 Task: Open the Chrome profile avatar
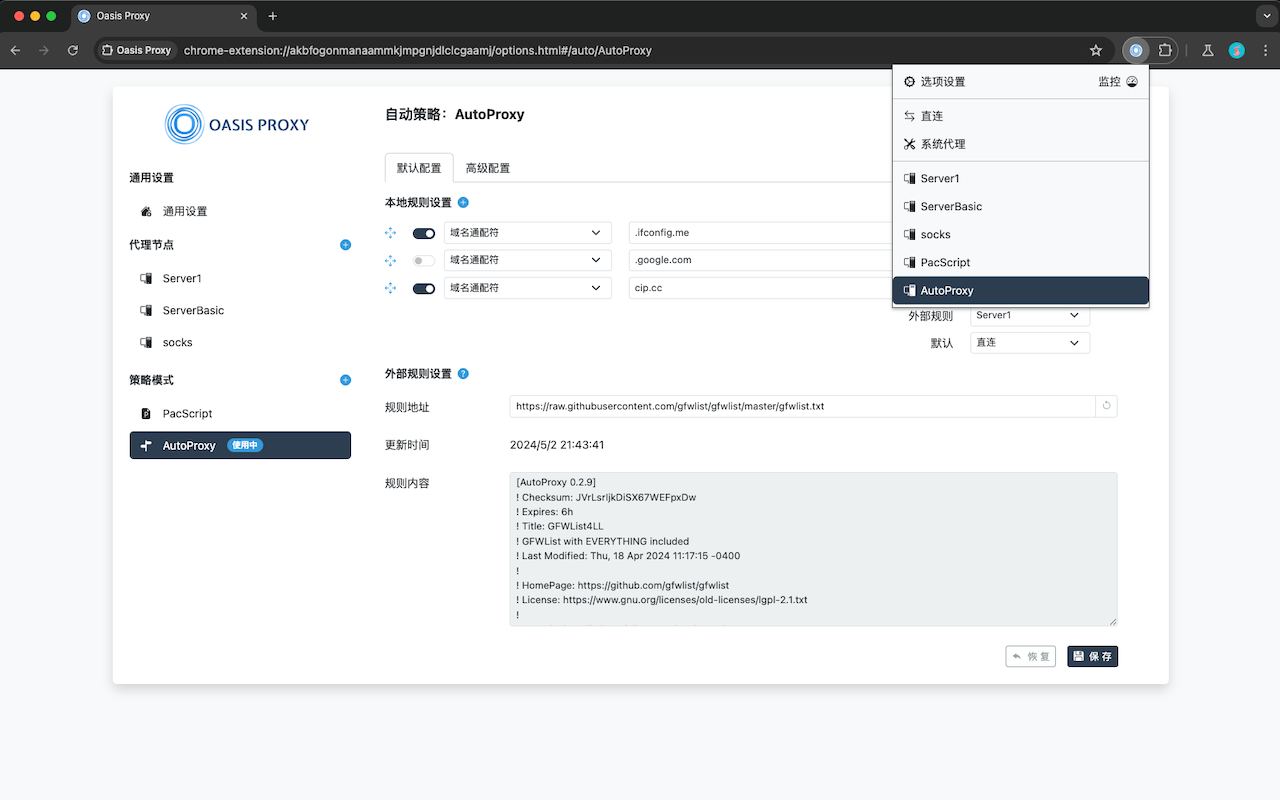1237,50
